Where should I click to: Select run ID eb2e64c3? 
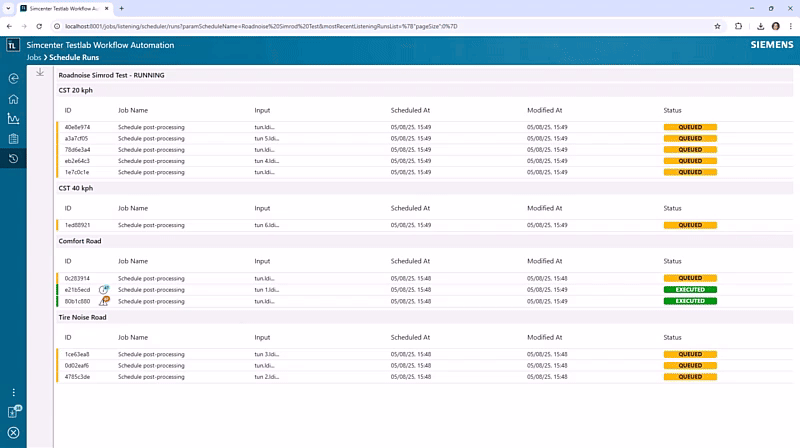click(77, 161)
